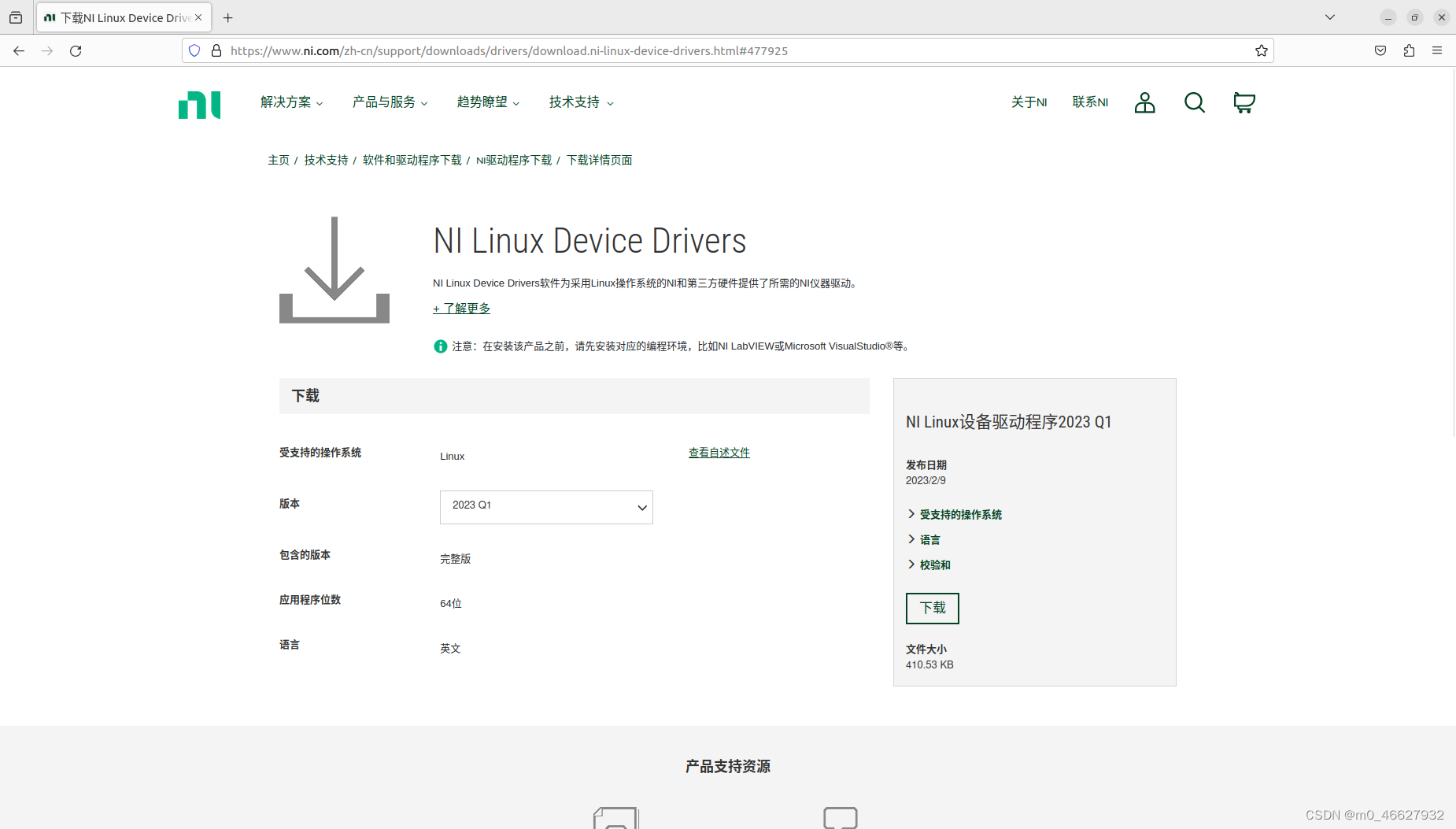The width and height of the screenshot is (1456, 829).
Task: Expand the +了解更多 link
Action: click(461, 309)
